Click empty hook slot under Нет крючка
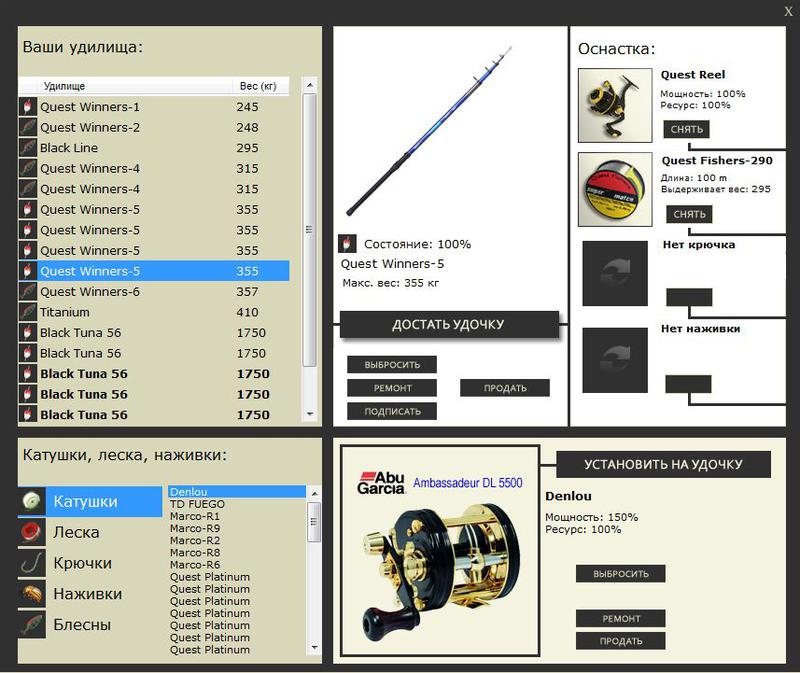The width and height of the screenshot is (800, 673). (615, 273)
